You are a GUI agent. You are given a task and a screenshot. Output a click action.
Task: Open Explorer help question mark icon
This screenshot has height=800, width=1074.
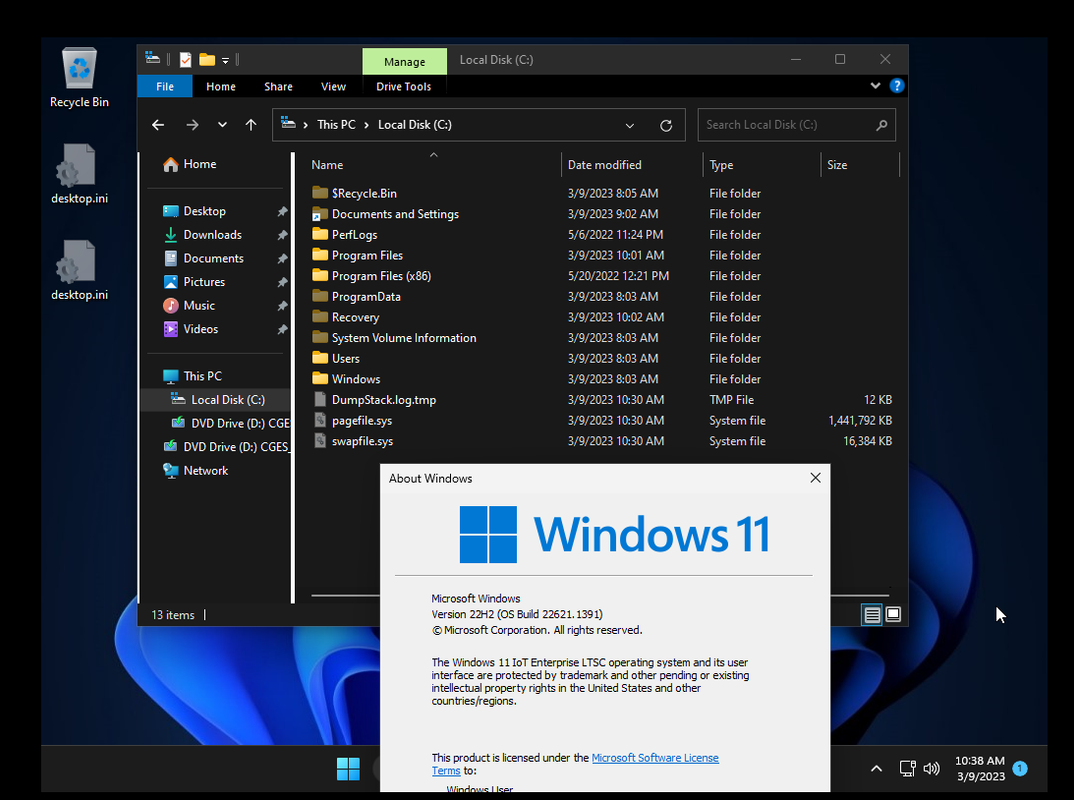click(x=897, y=86)
